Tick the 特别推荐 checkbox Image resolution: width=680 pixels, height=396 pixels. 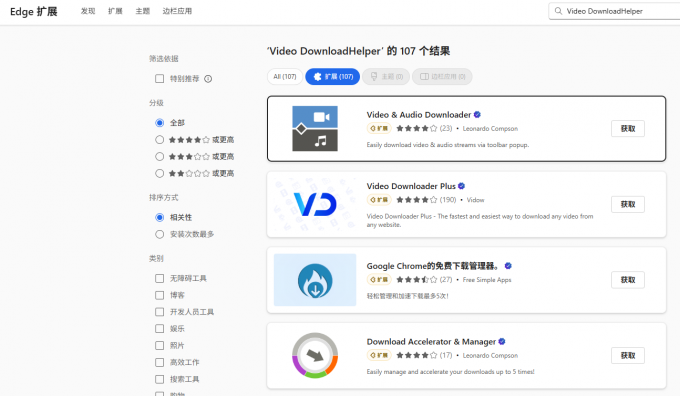[160, 79]
